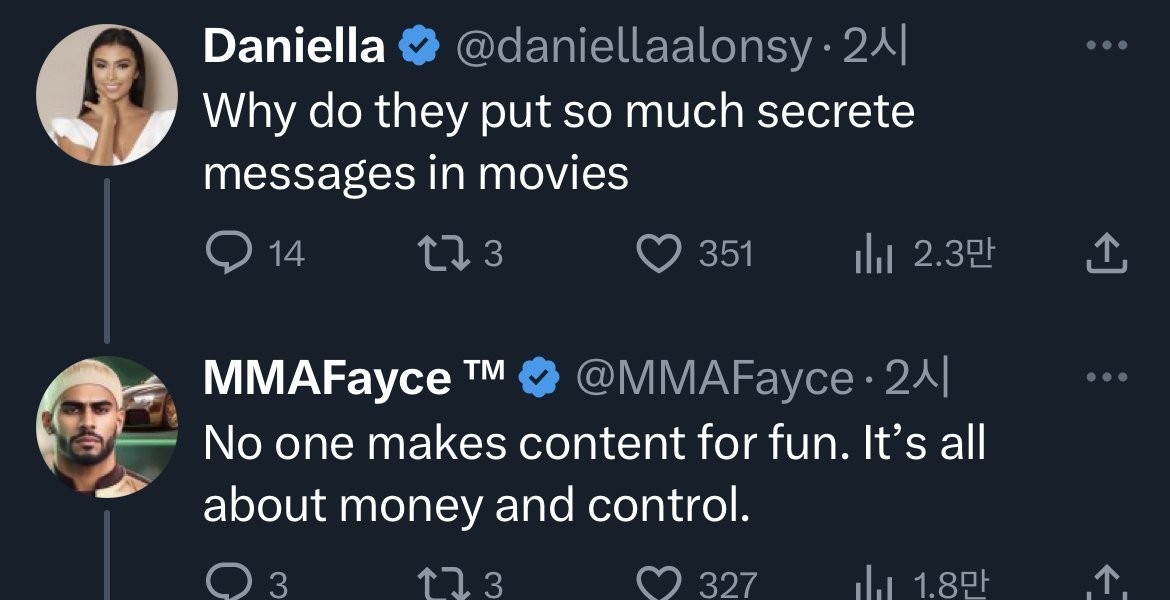
Task: Open more options for MMAFayce's tweet
Action: tap(1107, 378)
